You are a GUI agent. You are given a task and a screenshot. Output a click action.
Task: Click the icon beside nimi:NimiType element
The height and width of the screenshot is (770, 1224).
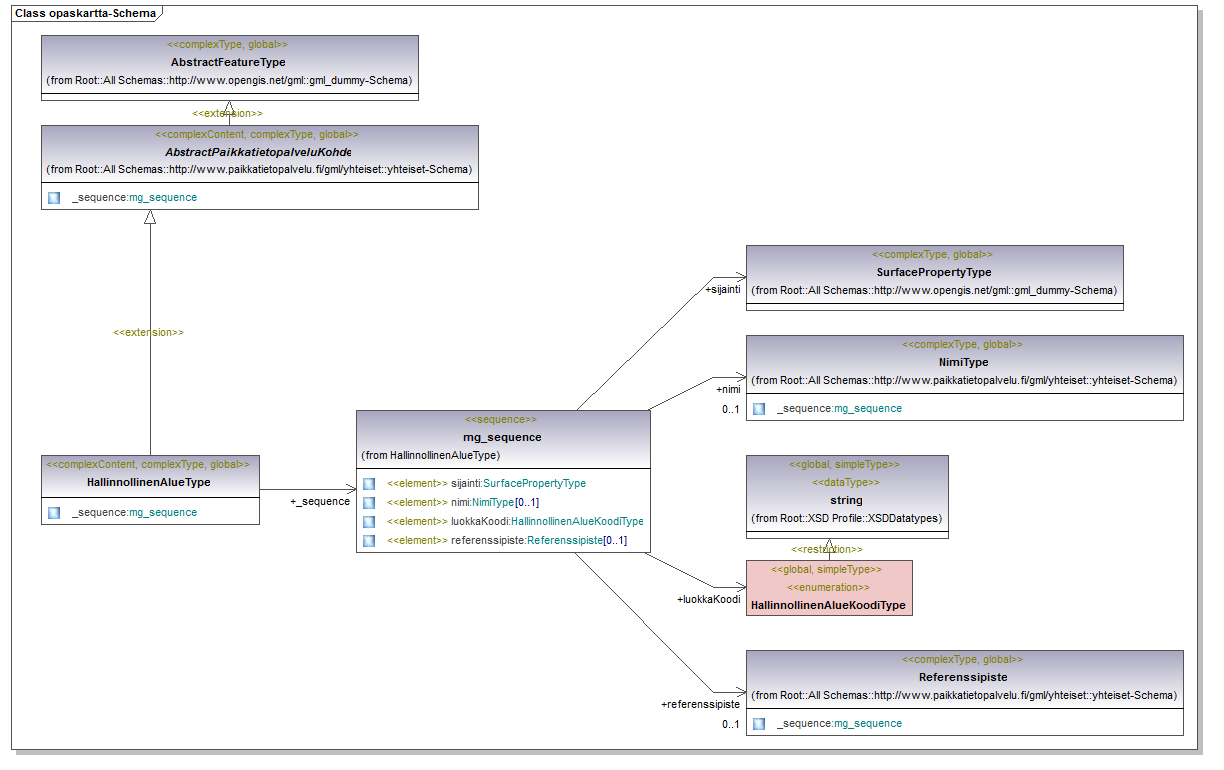tap(369, 502)
